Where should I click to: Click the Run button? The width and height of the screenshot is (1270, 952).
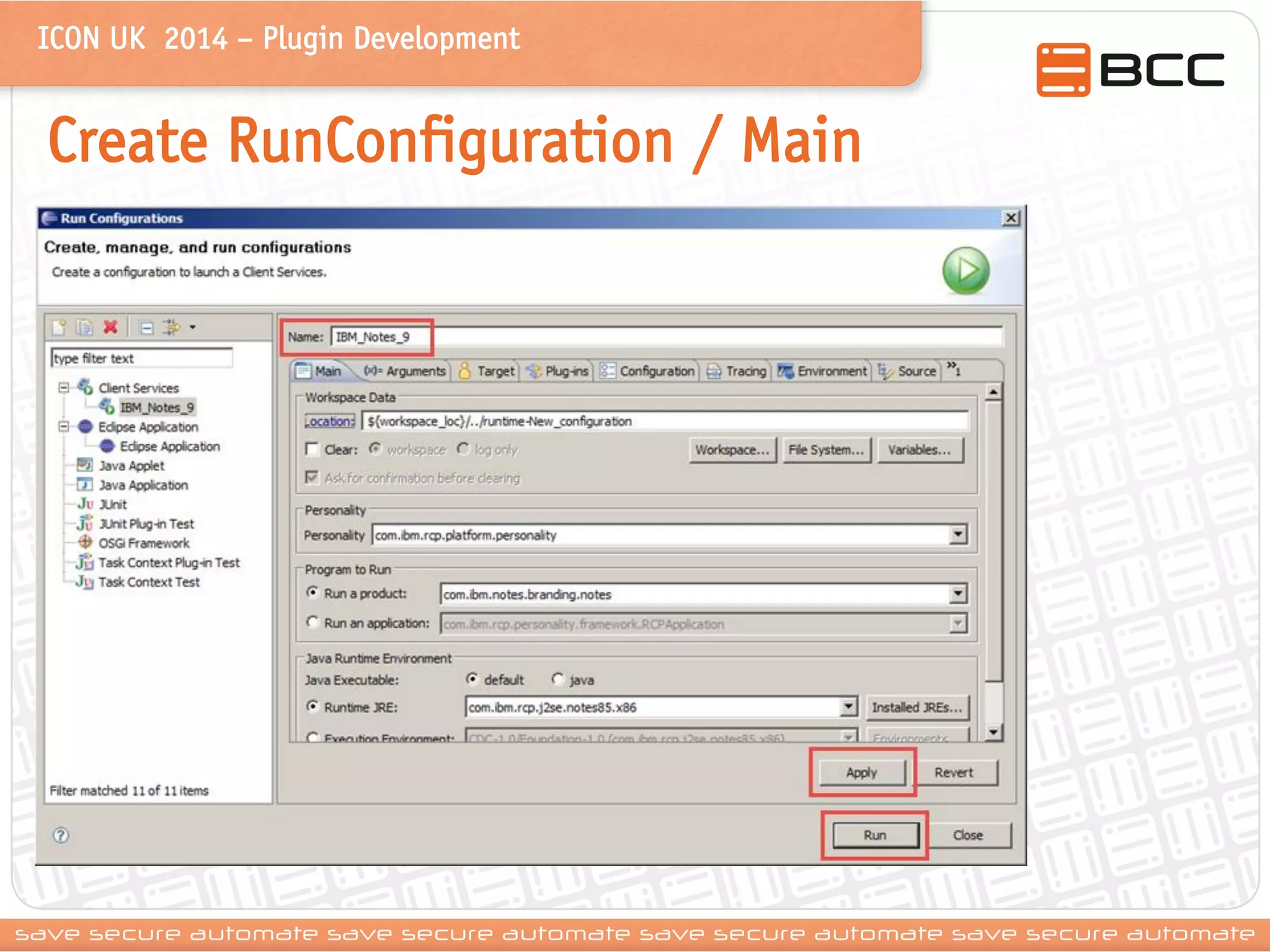pos(875,835)
